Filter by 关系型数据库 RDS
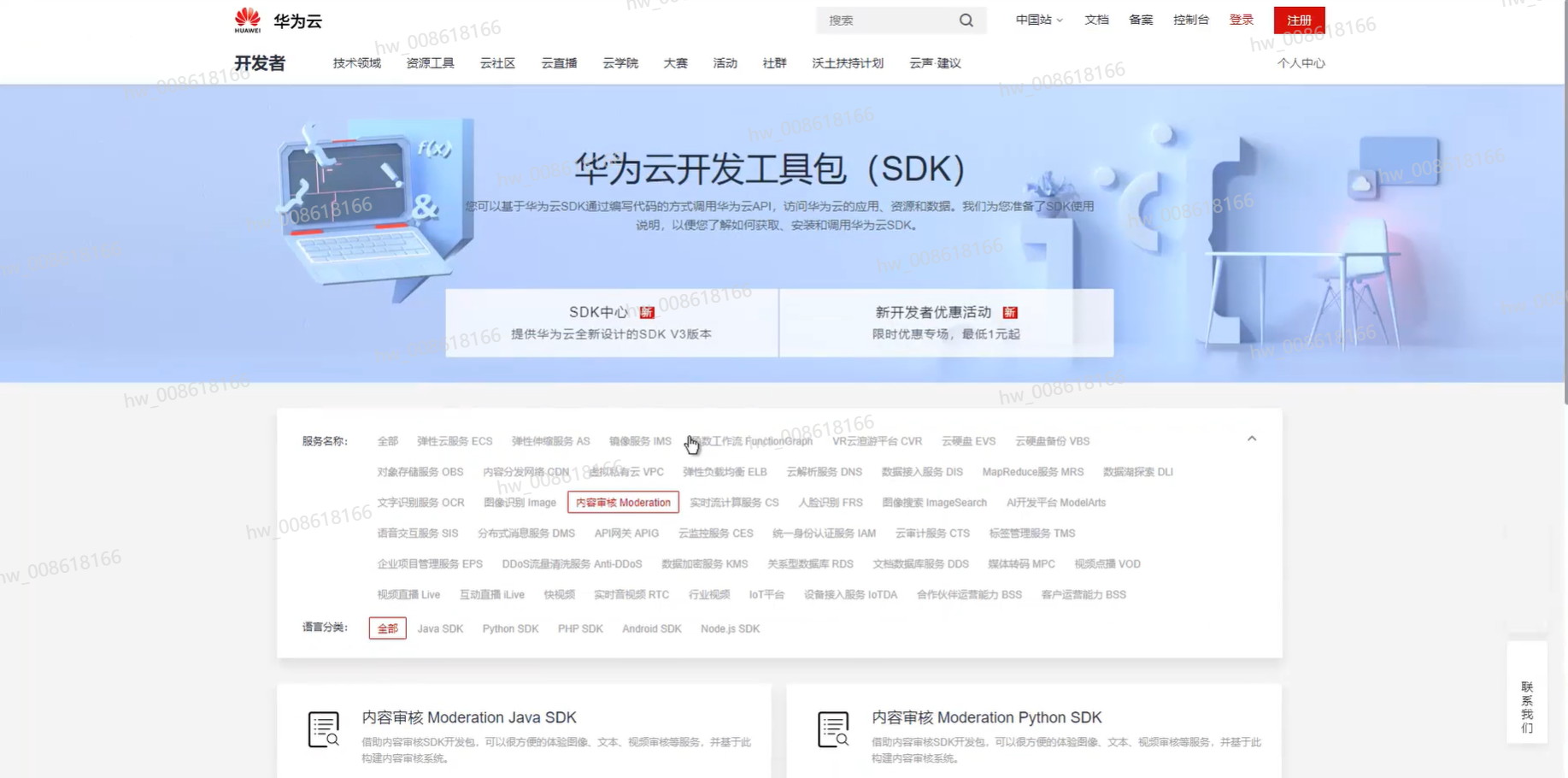The height and width of the screenshot is (778, 1568). coord(810,564)
